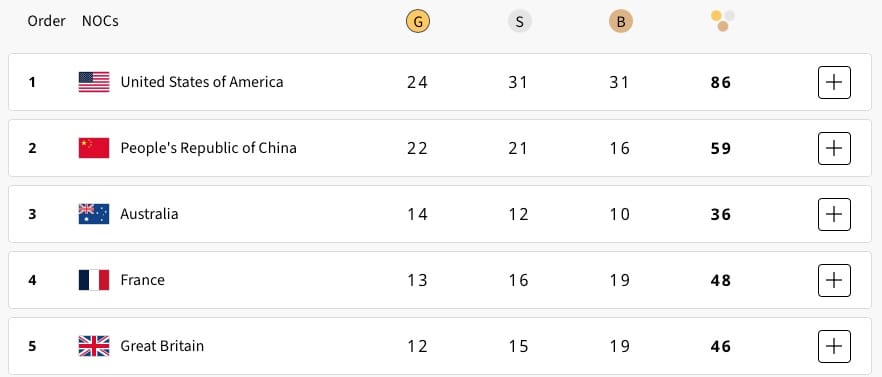Click the Gold medal column icon
The width and height of the screenshot is (882, 377).
tap(418, 22)
